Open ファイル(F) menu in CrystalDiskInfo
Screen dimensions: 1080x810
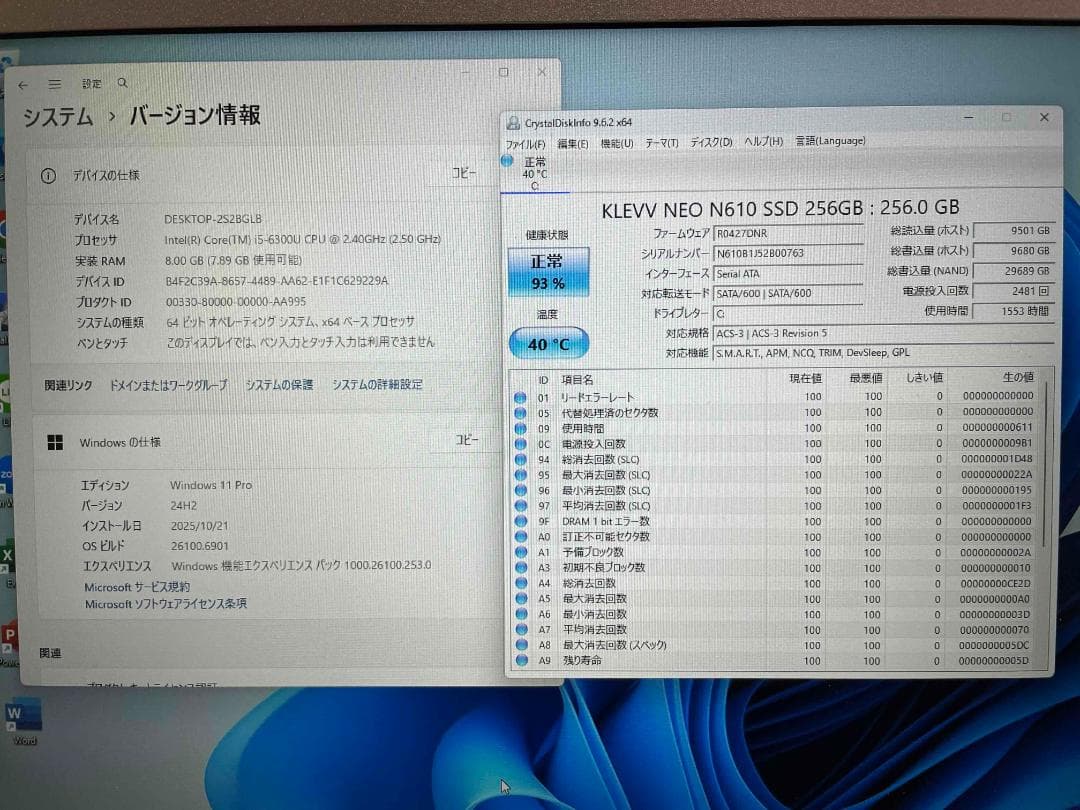(526, 144)
